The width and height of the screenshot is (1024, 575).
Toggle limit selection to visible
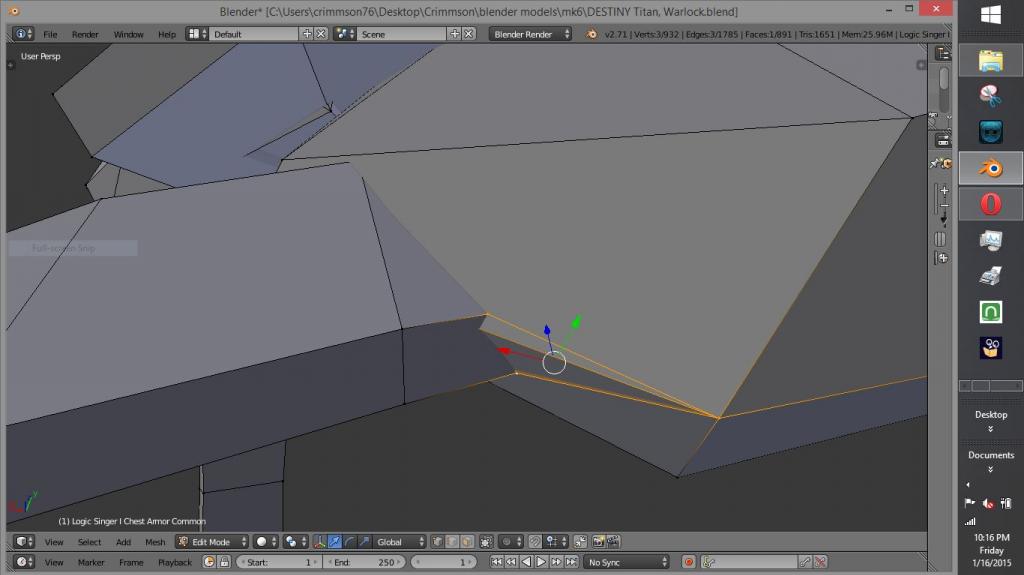tap(486, 542)
